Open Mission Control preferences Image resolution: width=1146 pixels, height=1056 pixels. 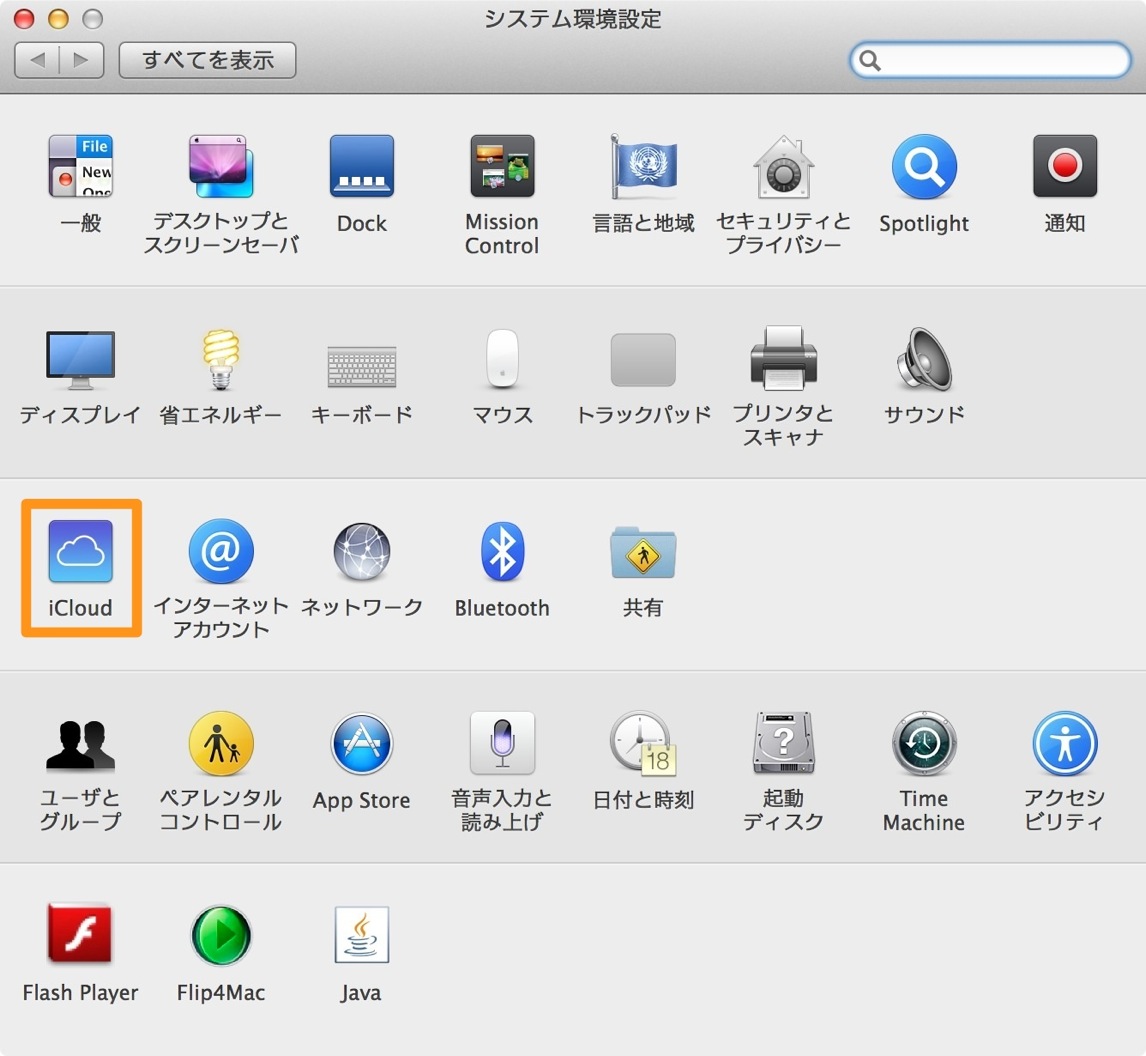[x=502, y=166]
